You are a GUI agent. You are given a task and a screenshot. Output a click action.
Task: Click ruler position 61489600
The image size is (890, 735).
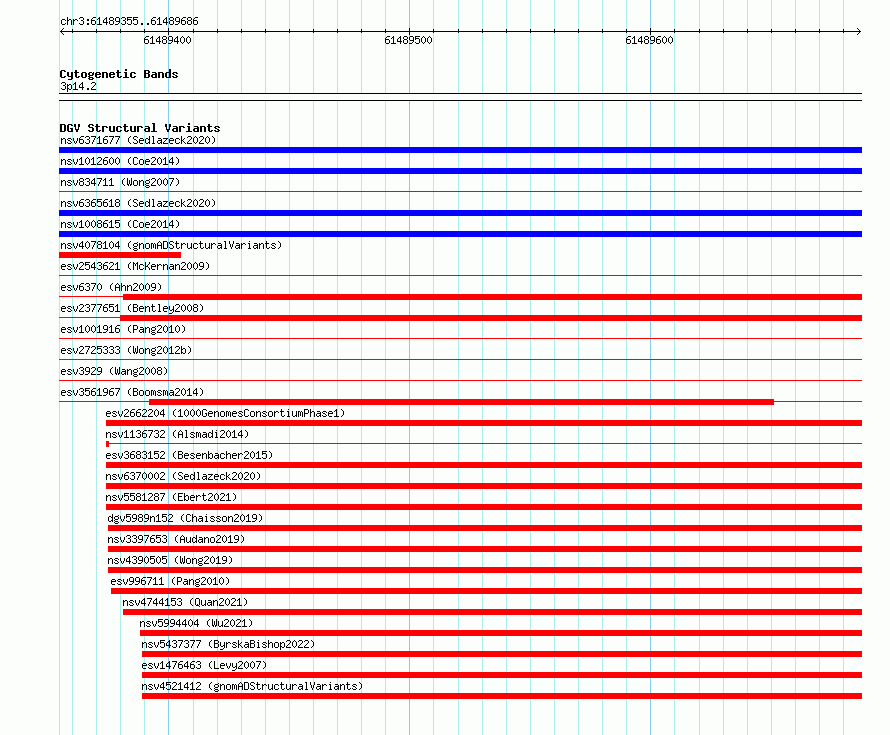point(649,40)
